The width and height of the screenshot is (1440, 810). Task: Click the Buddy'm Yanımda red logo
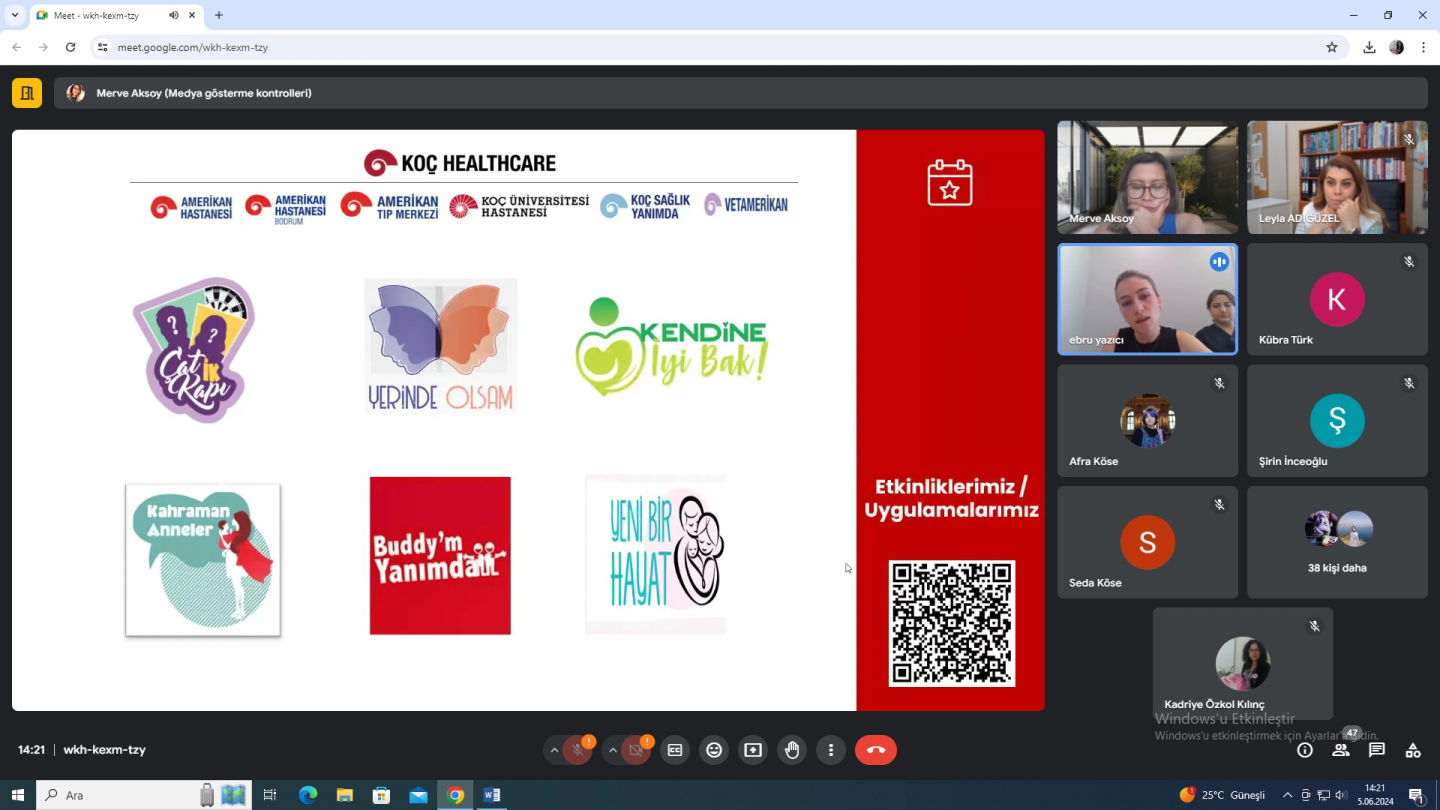click(440, 555)
